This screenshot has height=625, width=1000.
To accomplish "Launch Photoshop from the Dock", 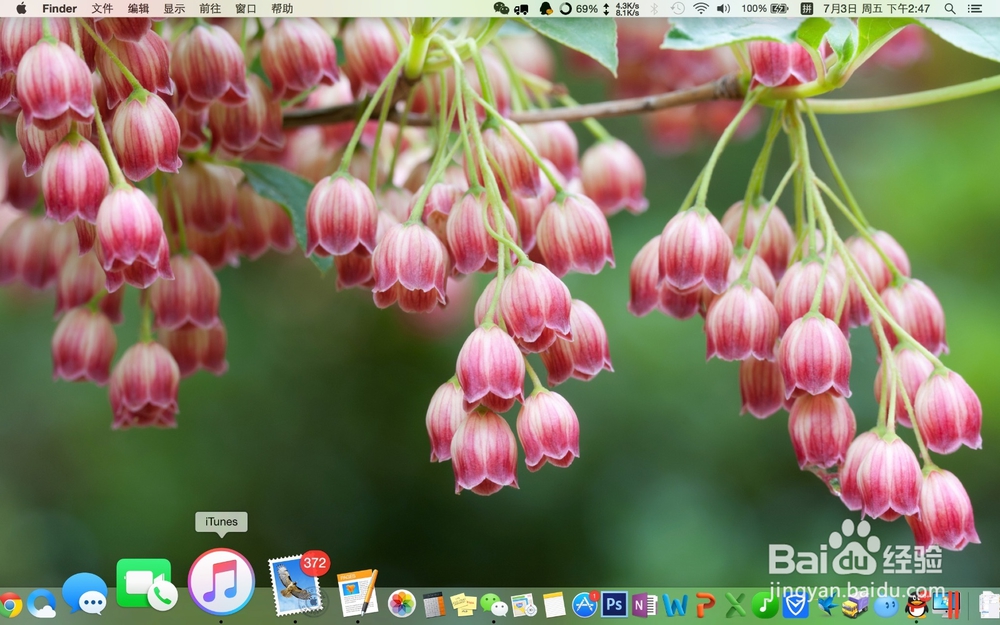I will click(614, 604).
